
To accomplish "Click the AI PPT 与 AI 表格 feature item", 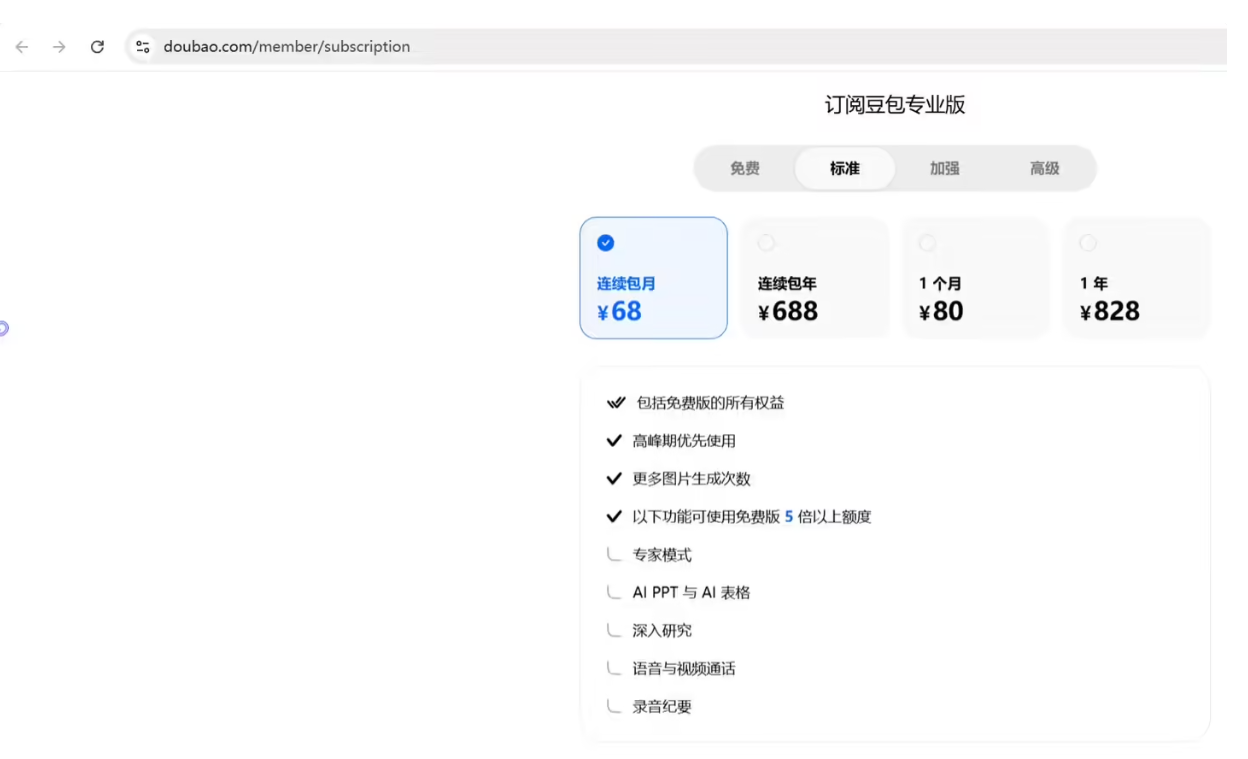I will pos(691,593).
